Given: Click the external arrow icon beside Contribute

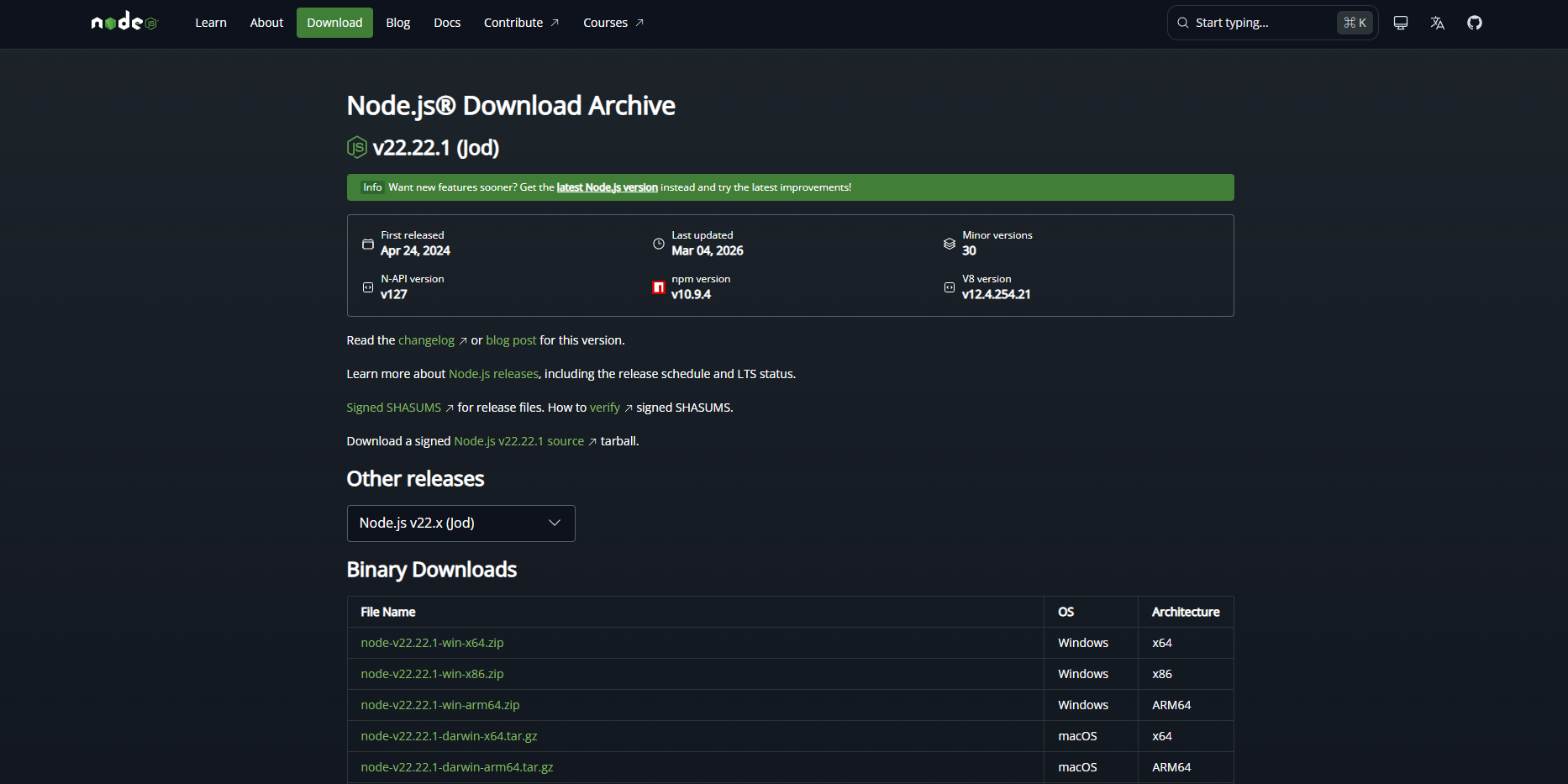Looking at the screenshot, I should pos(555,23).
